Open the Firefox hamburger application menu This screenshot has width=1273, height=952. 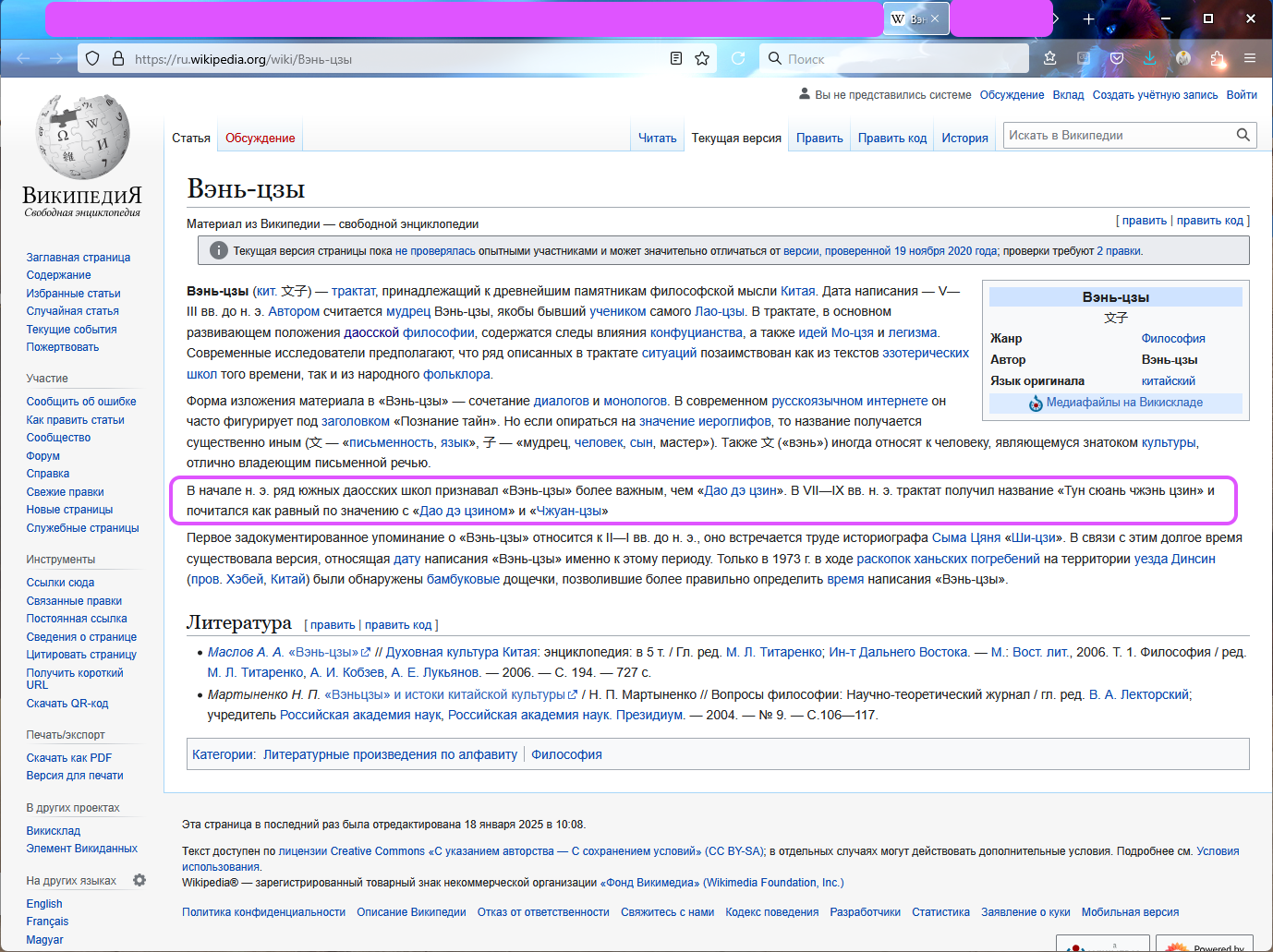[x=1250, y=58]
